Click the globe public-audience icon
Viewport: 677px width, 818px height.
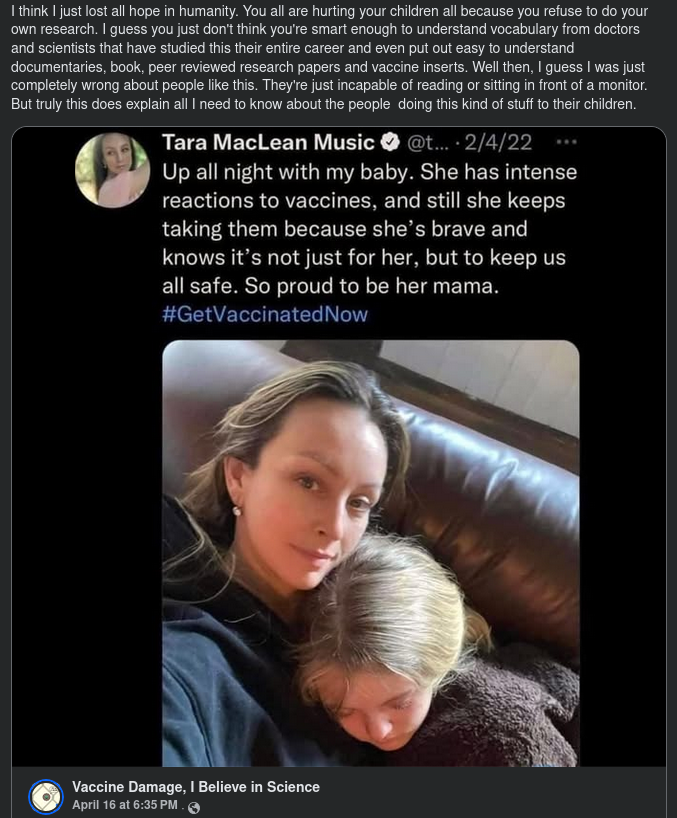tap(194, 807)
